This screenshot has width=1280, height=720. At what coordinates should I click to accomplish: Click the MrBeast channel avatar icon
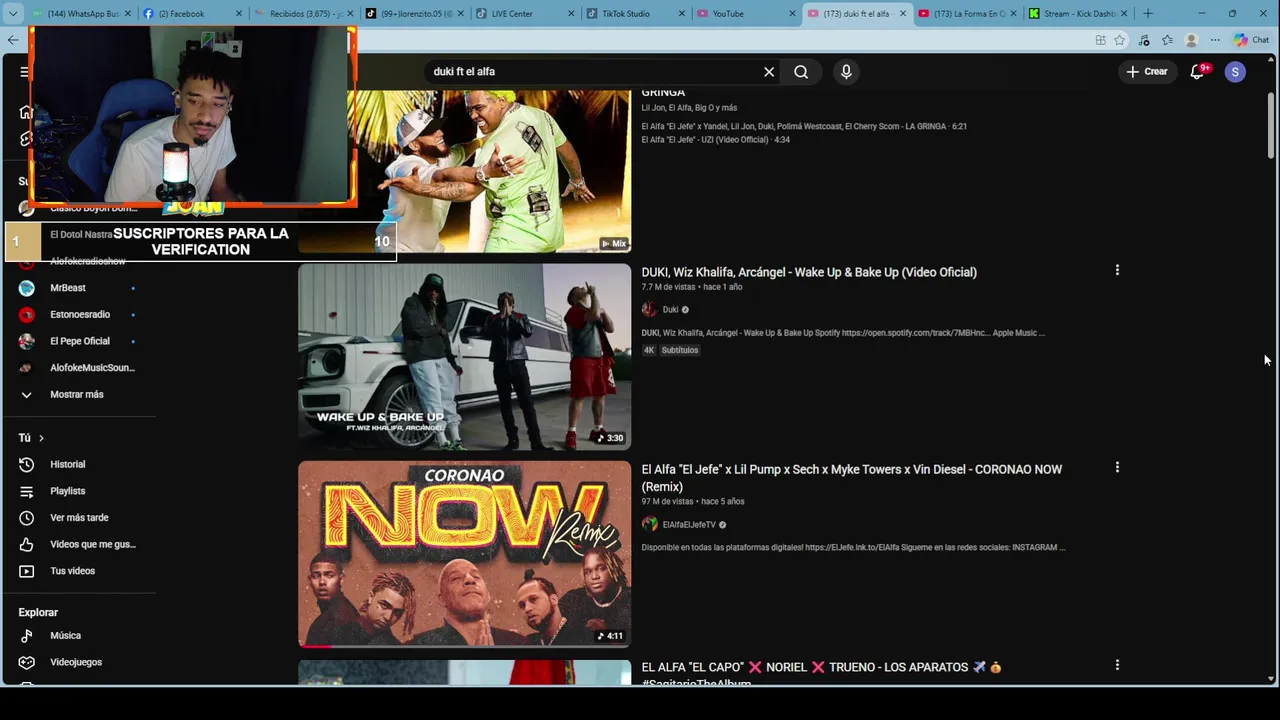point(27,288)
